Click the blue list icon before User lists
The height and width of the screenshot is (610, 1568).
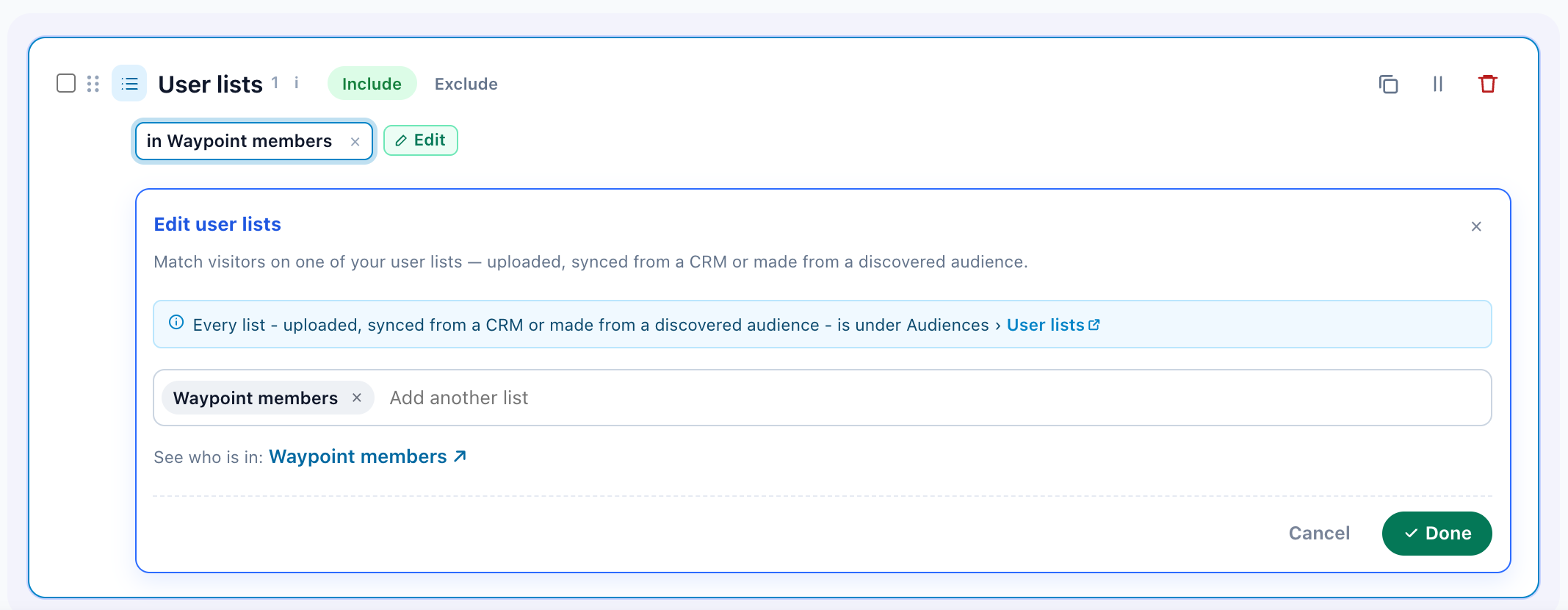pos(129,84)
